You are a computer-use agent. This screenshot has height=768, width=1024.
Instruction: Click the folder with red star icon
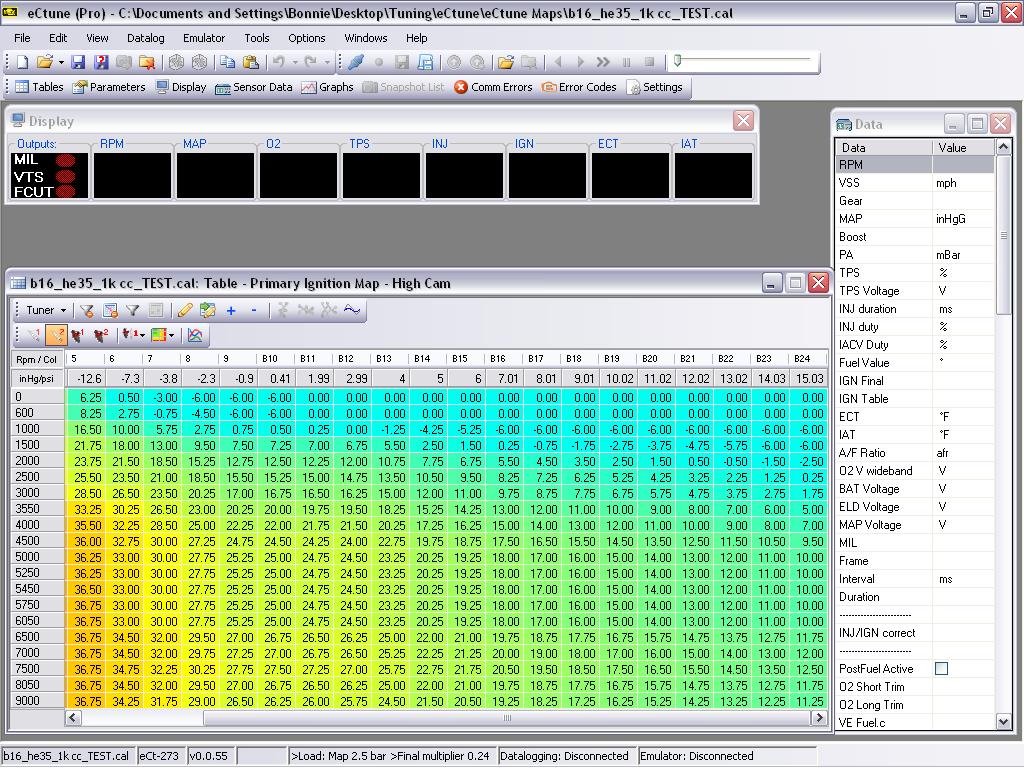pos(147,62)
